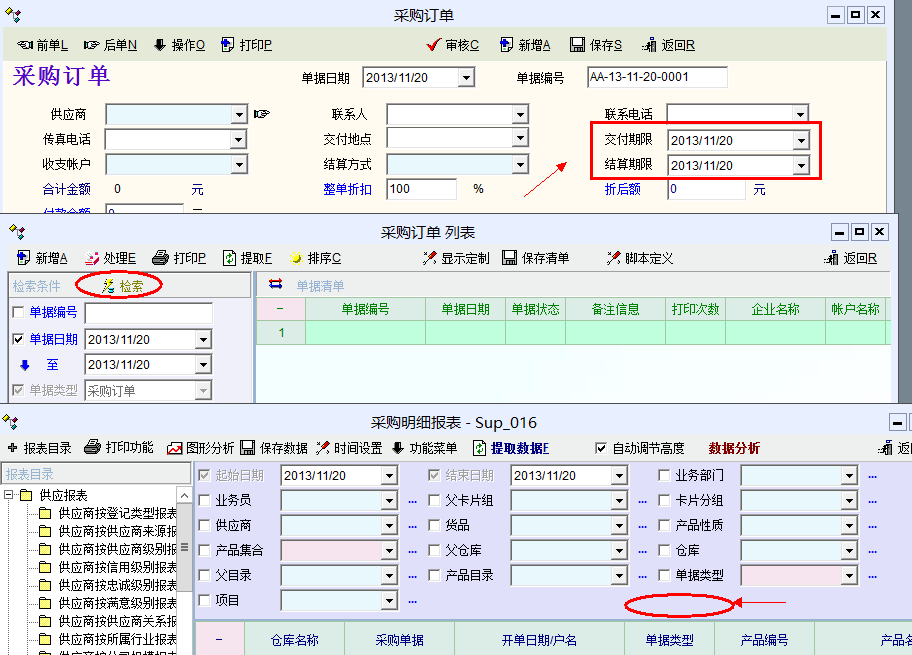The image size is (912, 655).
Task: Click the 提取 extract icon in list toolbar
Action: [229, 258]
